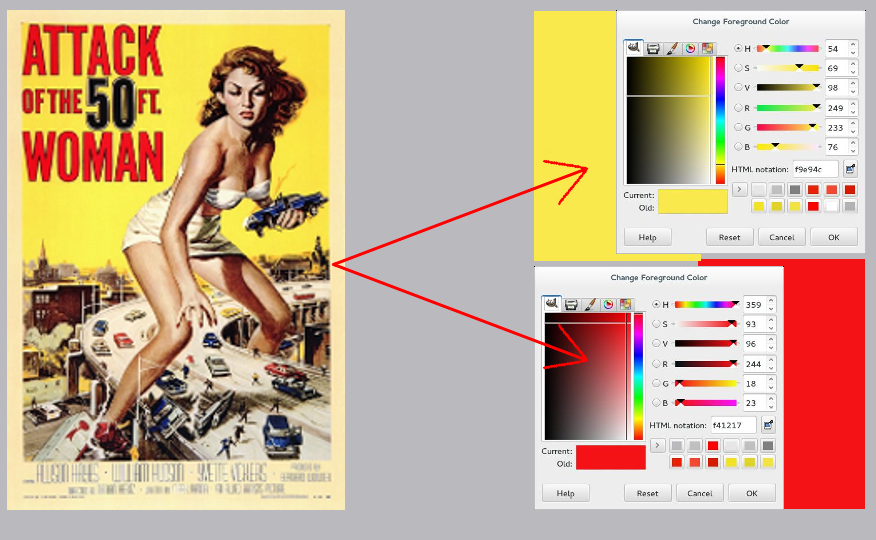Use the color picker eyedropper next to f41217
The width and height of the screenshot is (876, 540).
[x=768, y=425]
